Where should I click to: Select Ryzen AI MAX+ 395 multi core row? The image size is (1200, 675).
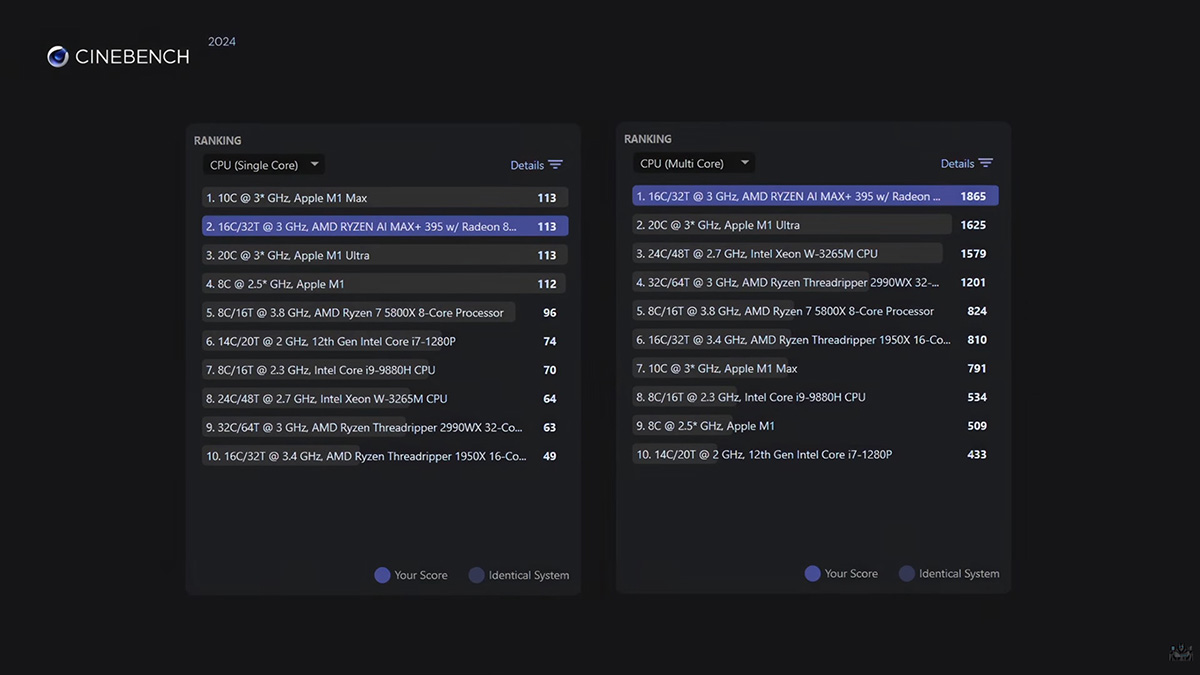pyautogui.click(x=815, y=196)
